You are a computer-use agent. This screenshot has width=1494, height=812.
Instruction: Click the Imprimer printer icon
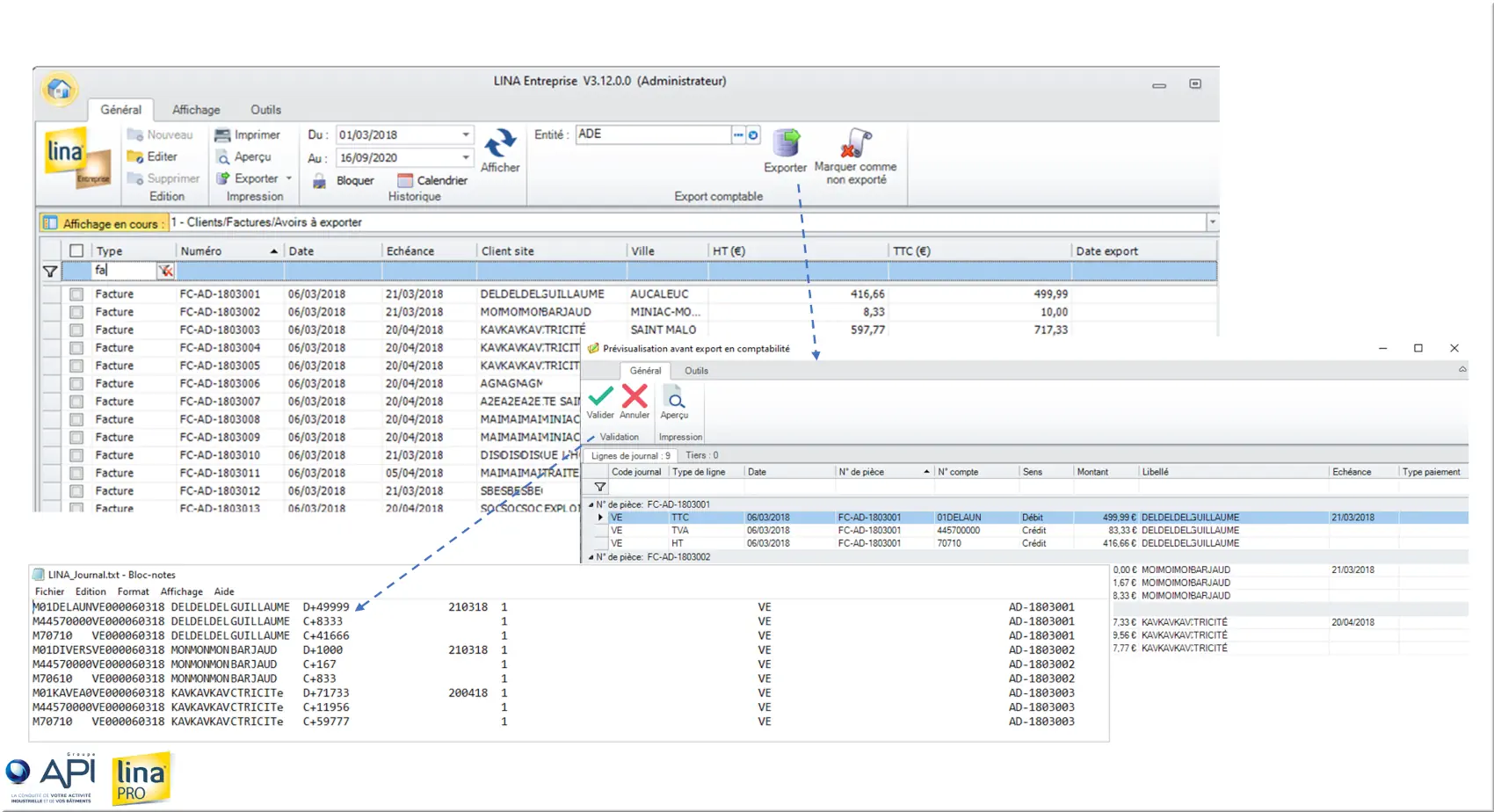pos(223,134)
